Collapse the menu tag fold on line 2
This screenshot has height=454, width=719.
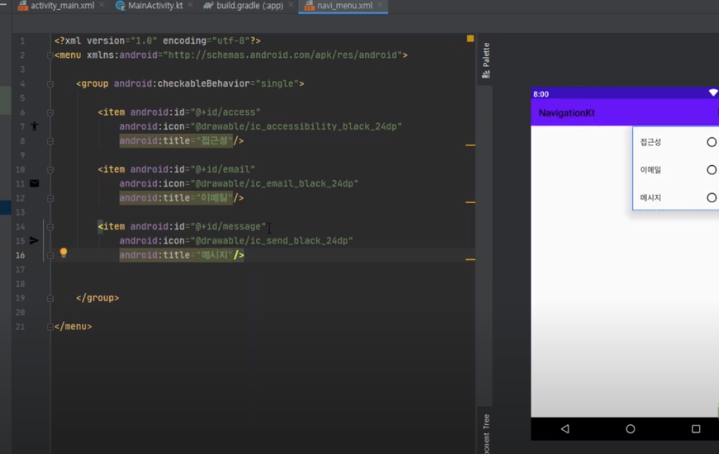pos(50,55)
